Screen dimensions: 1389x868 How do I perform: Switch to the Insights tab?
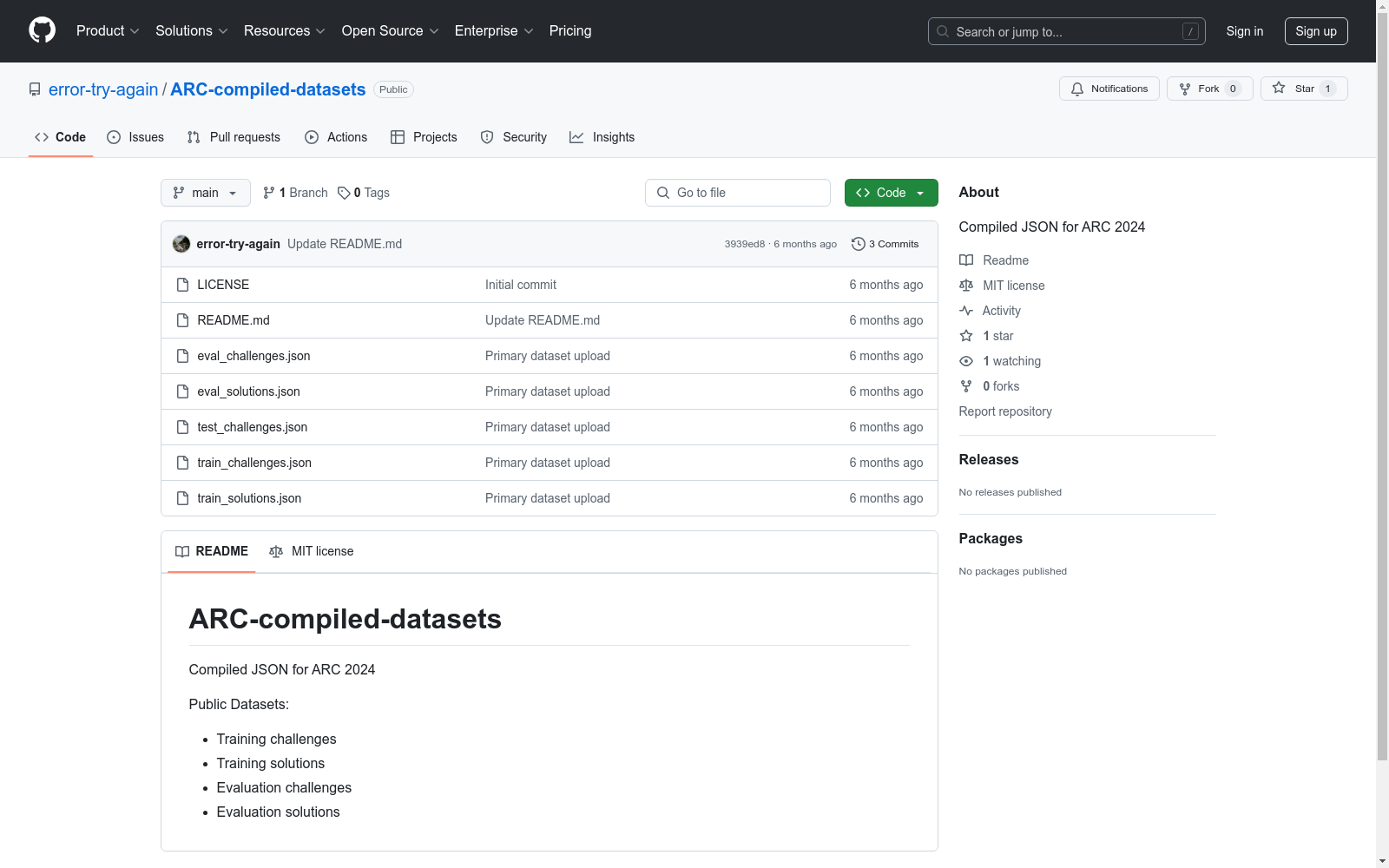tap(602, 137)
